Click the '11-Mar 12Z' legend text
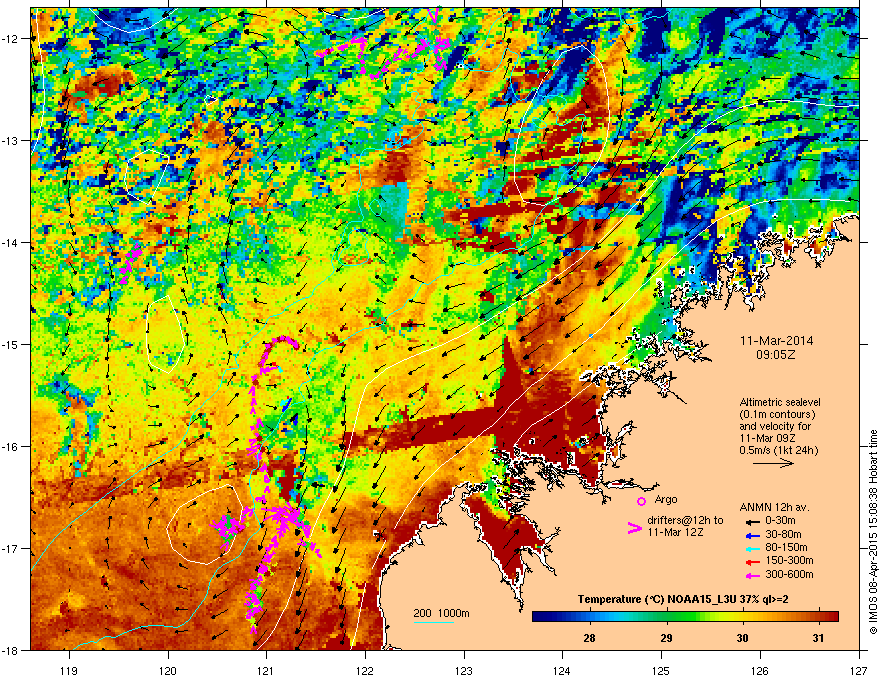The height and width of the screenshot is (680, 880). coord(675,532)
